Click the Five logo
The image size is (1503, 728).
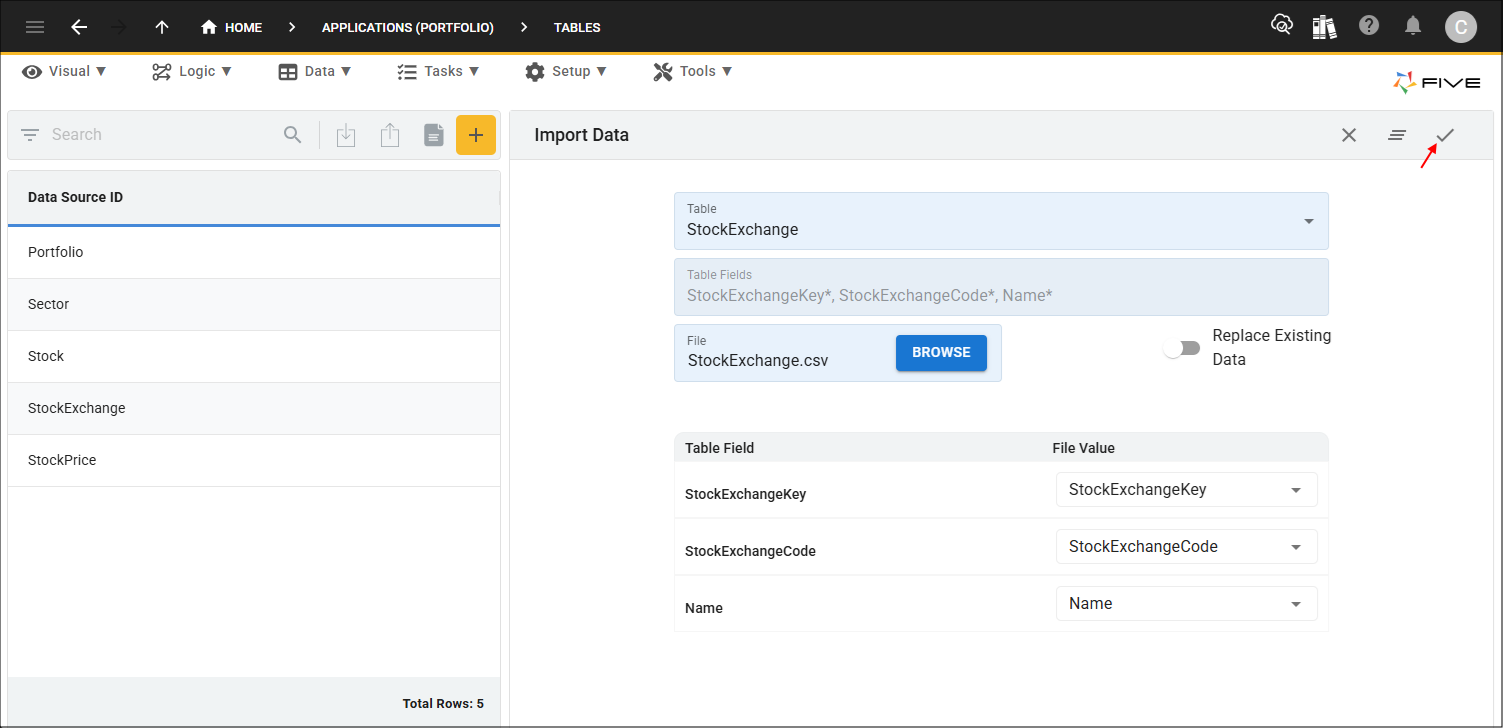[x=1436, y=83]
